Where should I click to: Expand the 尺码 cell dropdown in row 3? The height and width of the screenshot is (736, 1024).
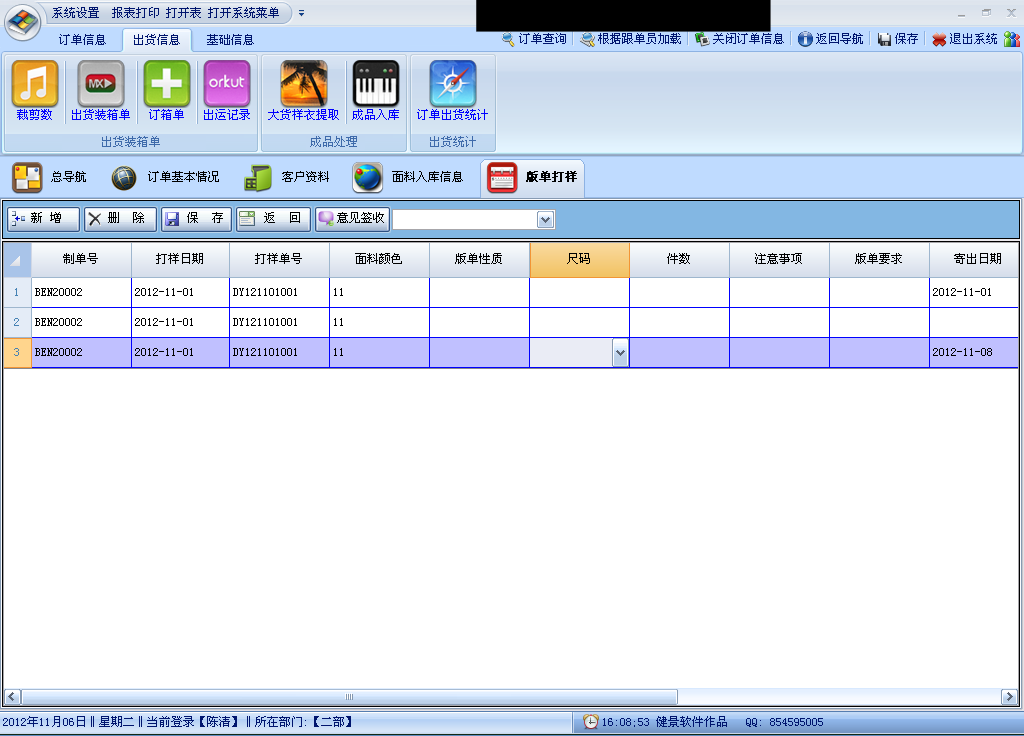[x=619, y=352]
